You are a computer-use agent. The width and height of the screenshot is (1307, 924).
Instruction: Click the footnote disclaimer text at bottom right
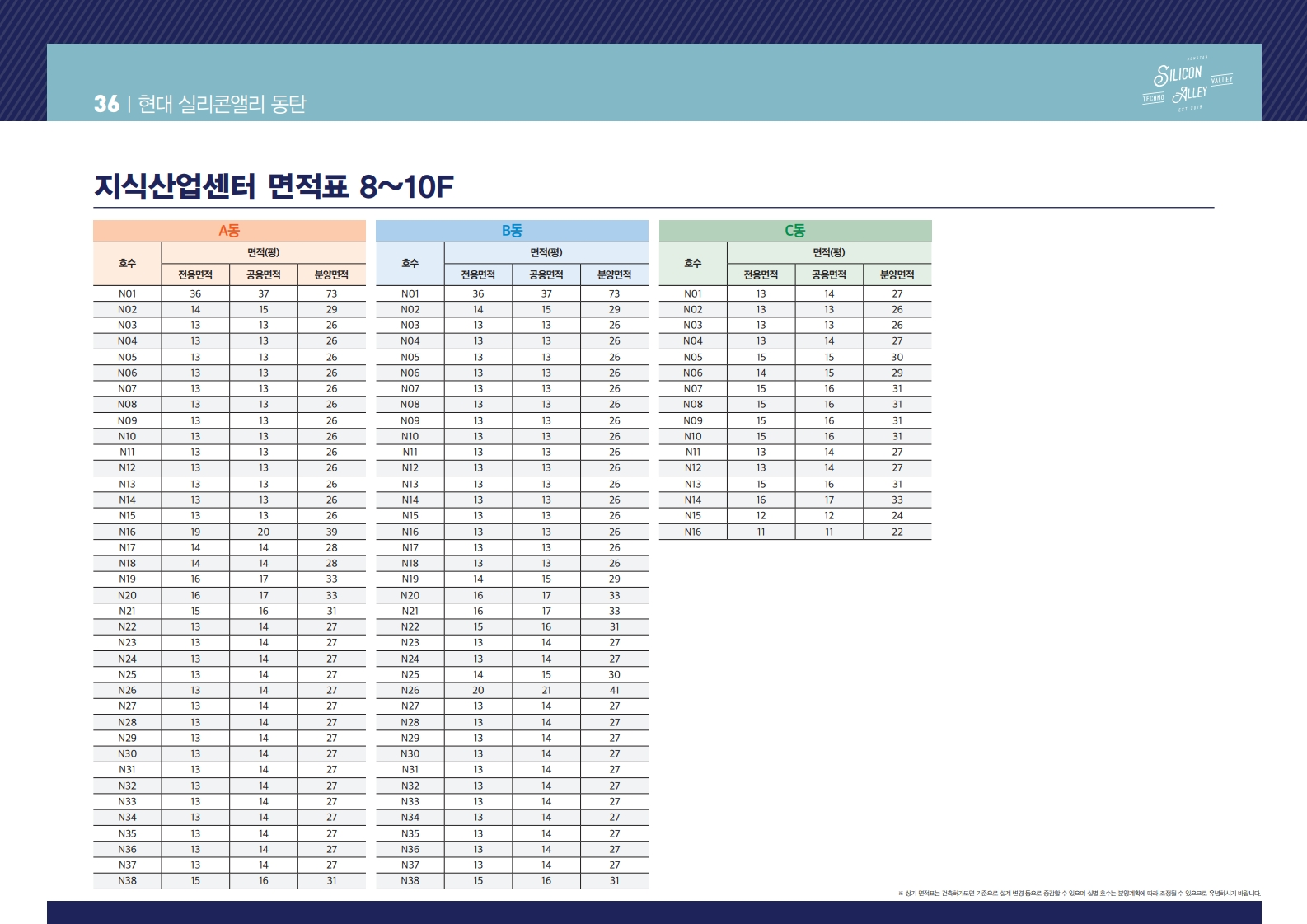[x=1079, y=893]
